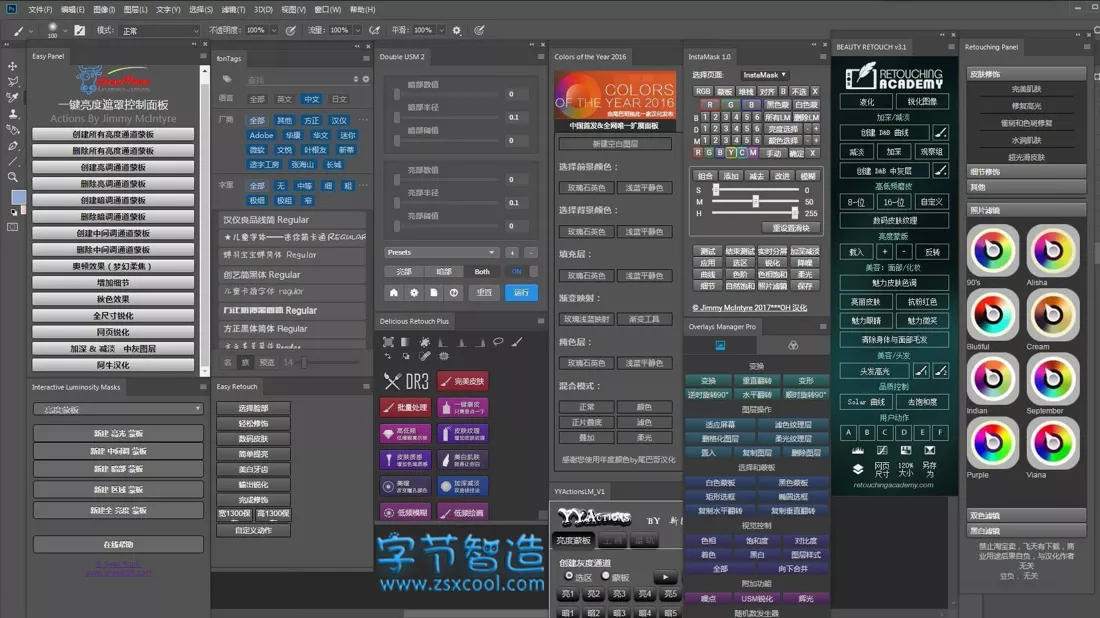Screen dimensions: 1100x618
Task: Click the layers stack icon in Beauty Retouch
Action: click(857, 469)
